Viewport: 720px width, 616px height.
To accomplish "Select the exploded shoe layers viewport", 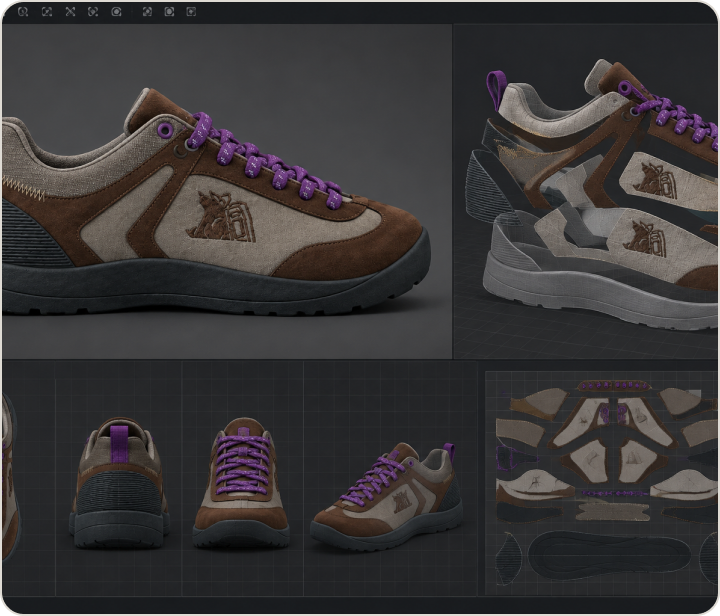I will point(586,191).
